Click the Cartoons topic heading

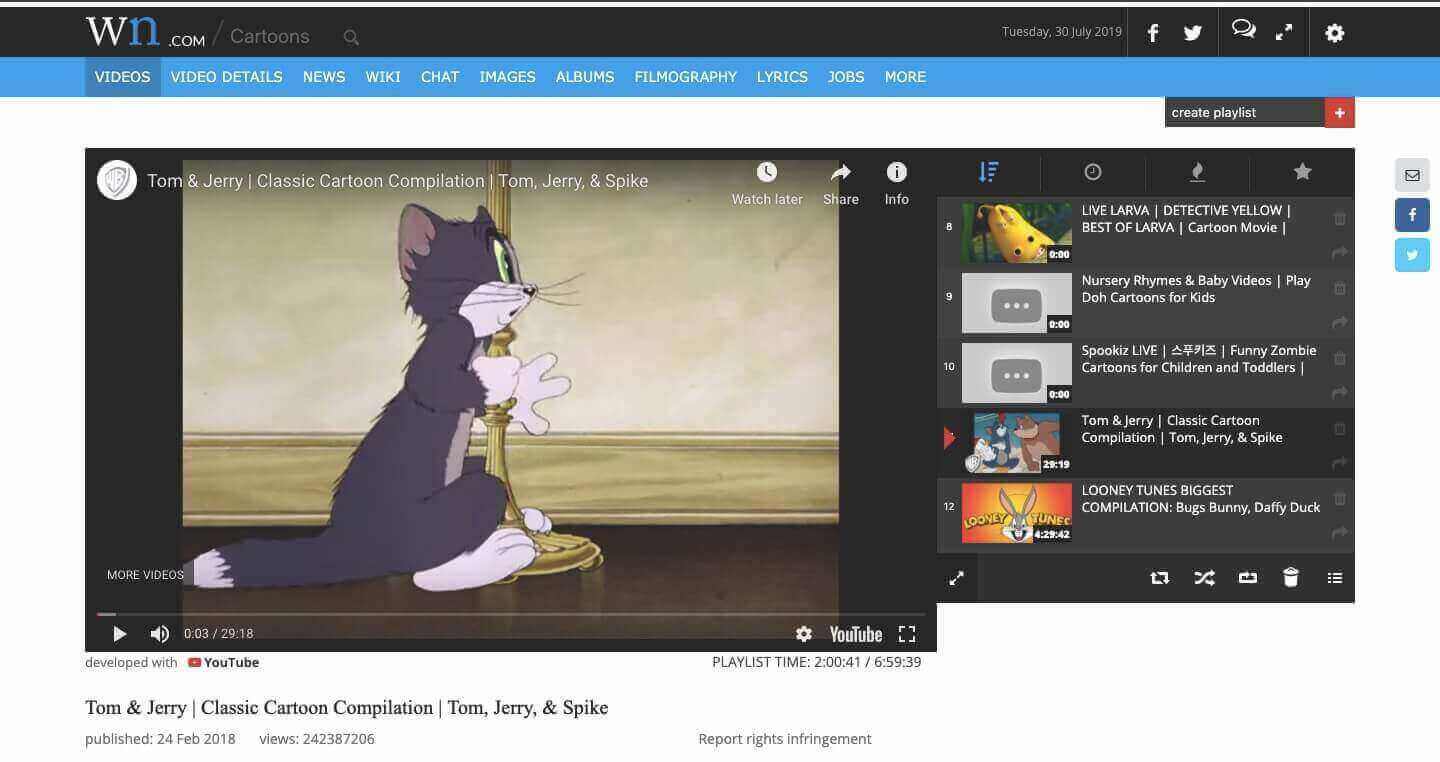[x=270, y=37]
